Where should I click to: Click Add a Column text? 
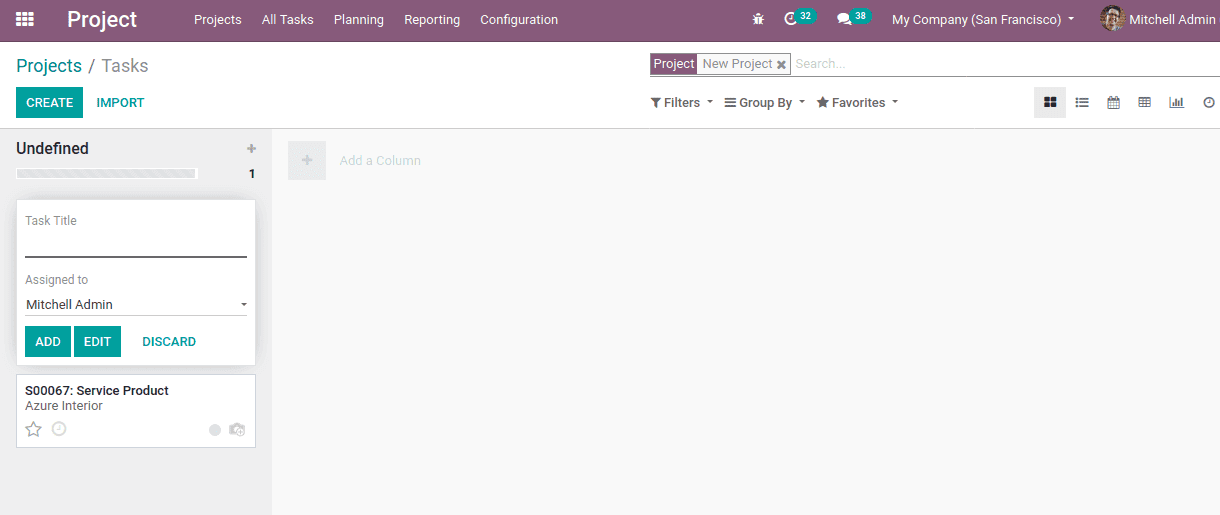[380, 160]
